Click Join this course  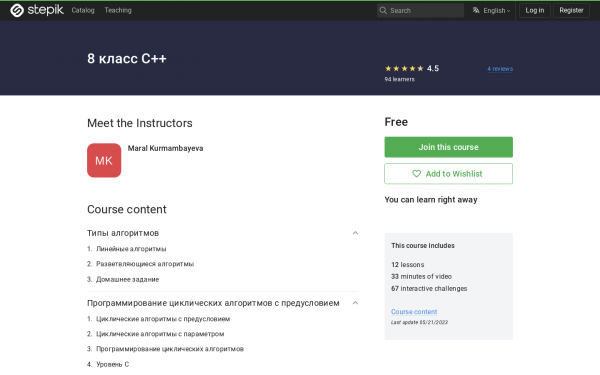point(448,147)
